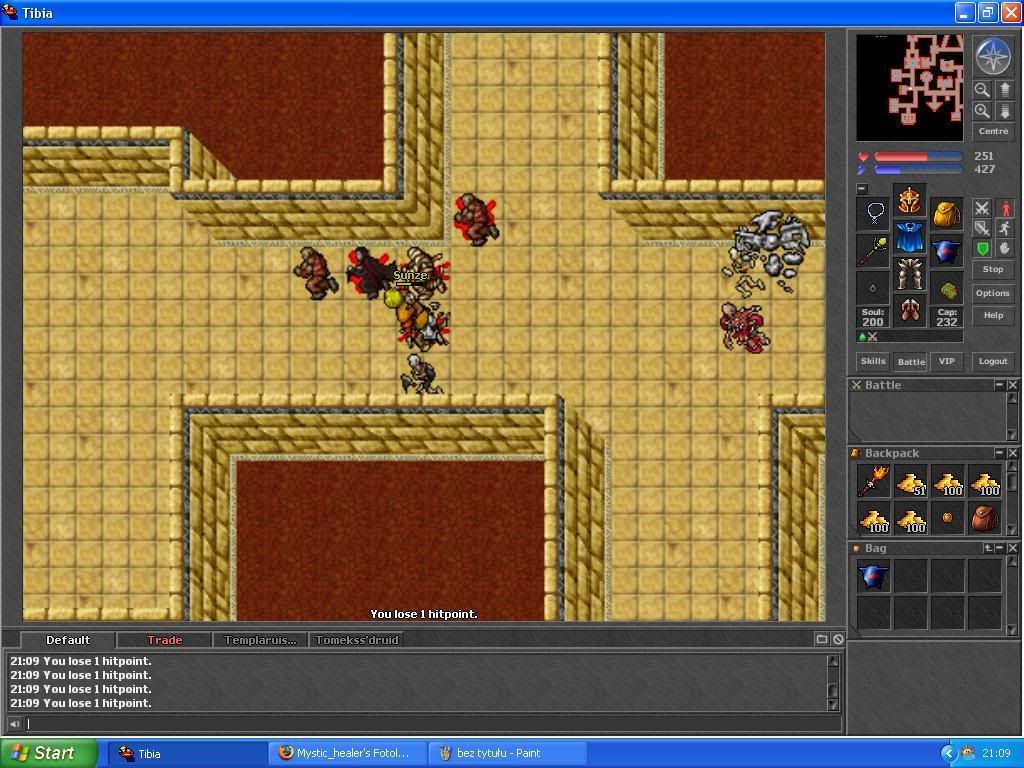Click the Stop button
Screen dimensions: 1024x768
coord(993,269)
